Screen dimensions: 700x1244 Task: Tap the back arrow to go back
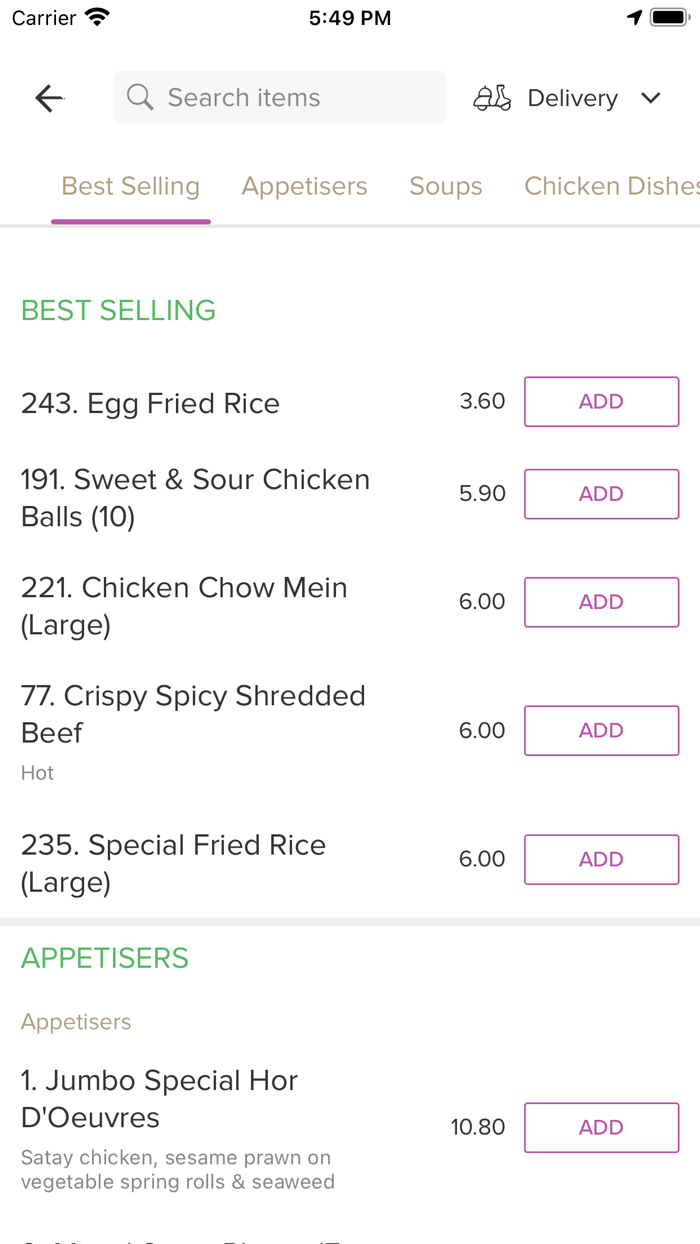pos(48,97)
